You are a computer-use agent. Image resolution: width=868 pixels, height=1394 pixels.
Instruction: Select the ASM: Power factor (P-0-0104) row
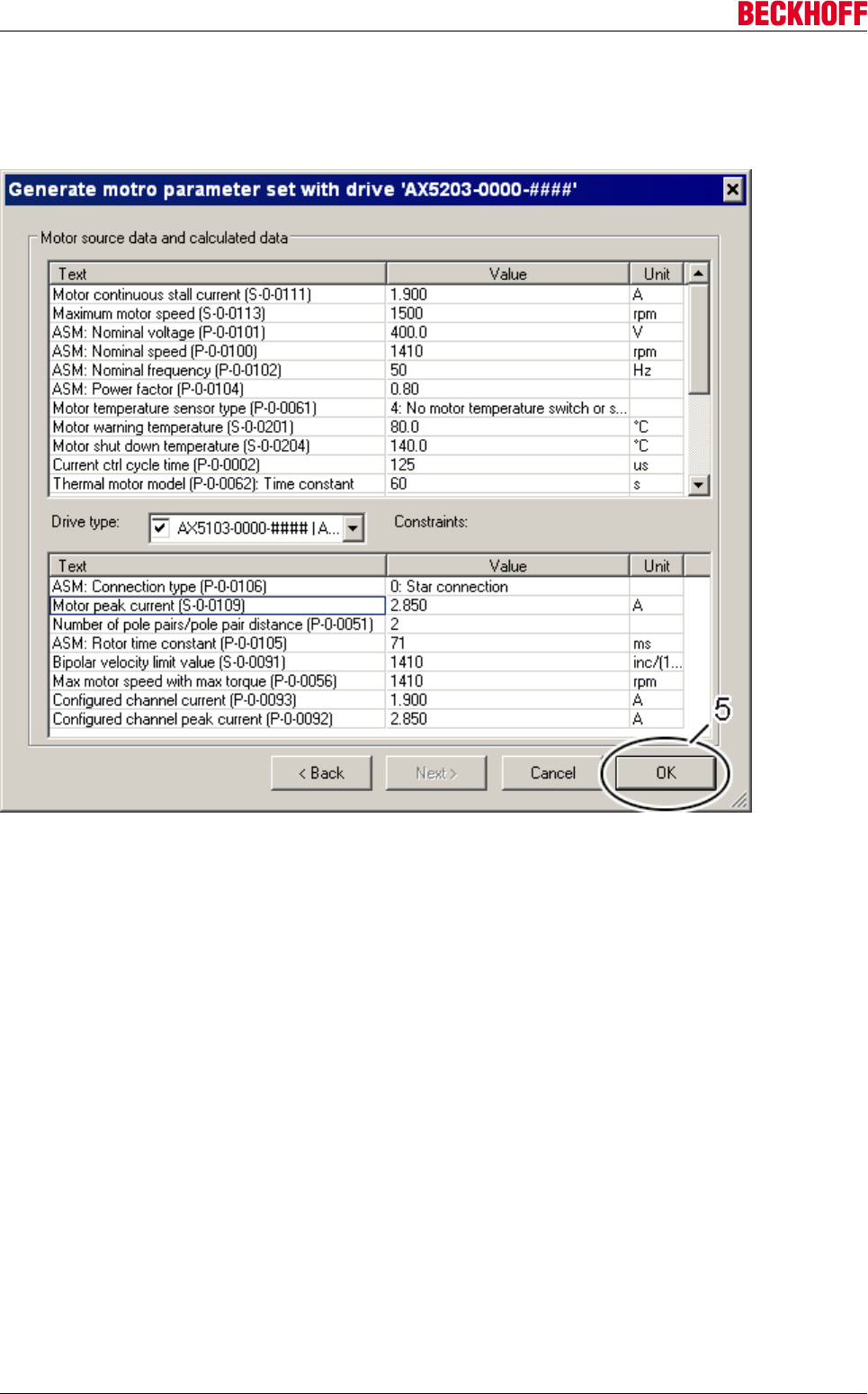click(x=367, y=389)
